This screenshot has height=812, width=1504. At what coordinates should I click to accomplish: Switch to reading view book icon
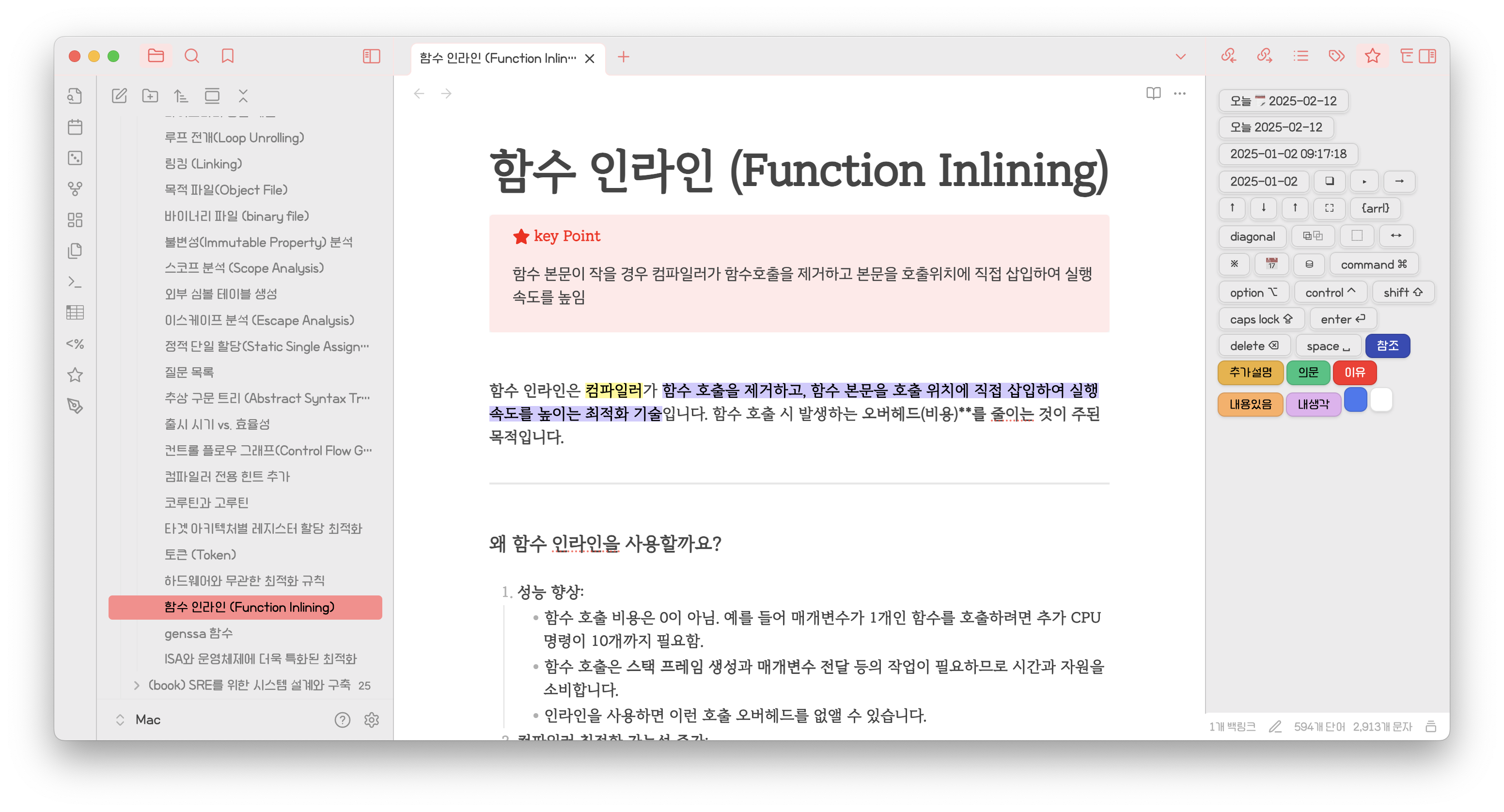click(1153, 94)
